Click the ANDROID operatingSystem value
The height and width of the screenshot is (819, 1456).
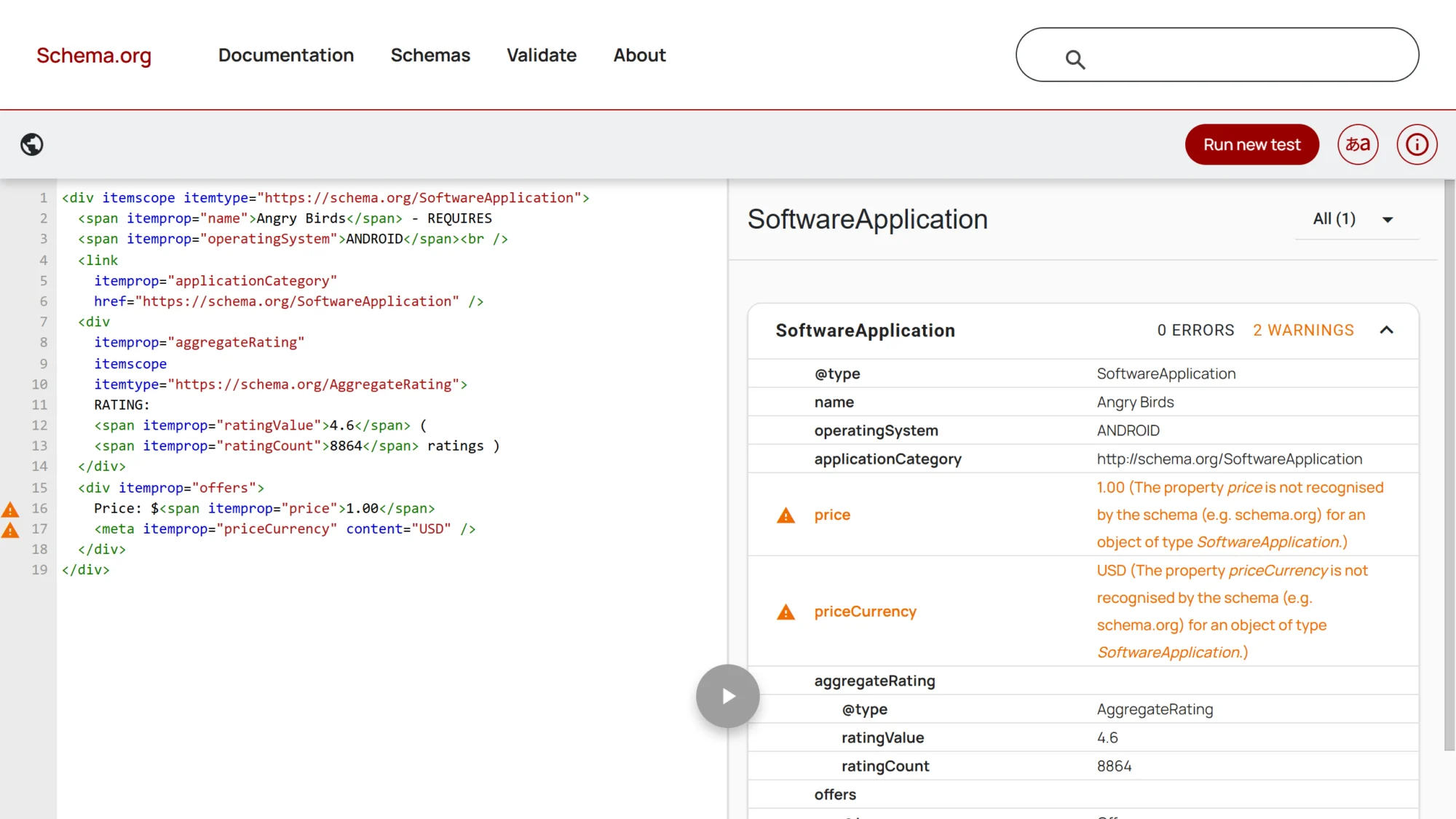click(1128, 430)
